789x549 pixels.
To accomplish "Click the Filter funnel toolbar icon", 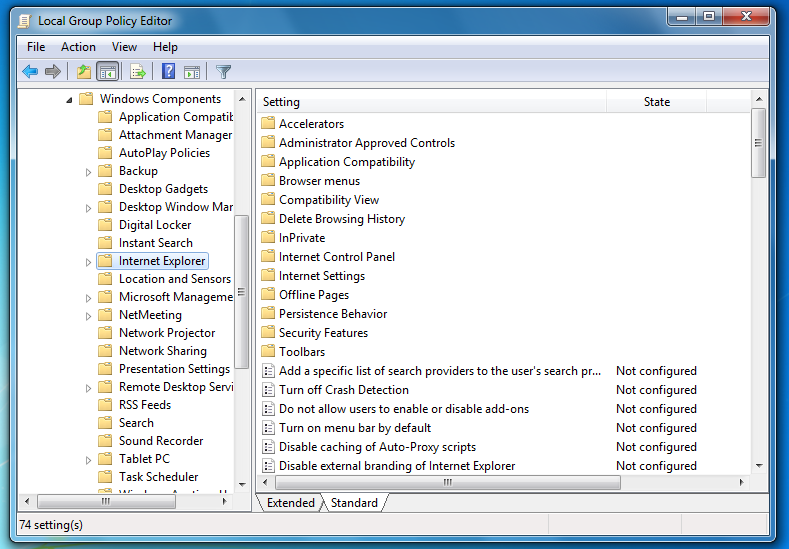I will 223,72.
